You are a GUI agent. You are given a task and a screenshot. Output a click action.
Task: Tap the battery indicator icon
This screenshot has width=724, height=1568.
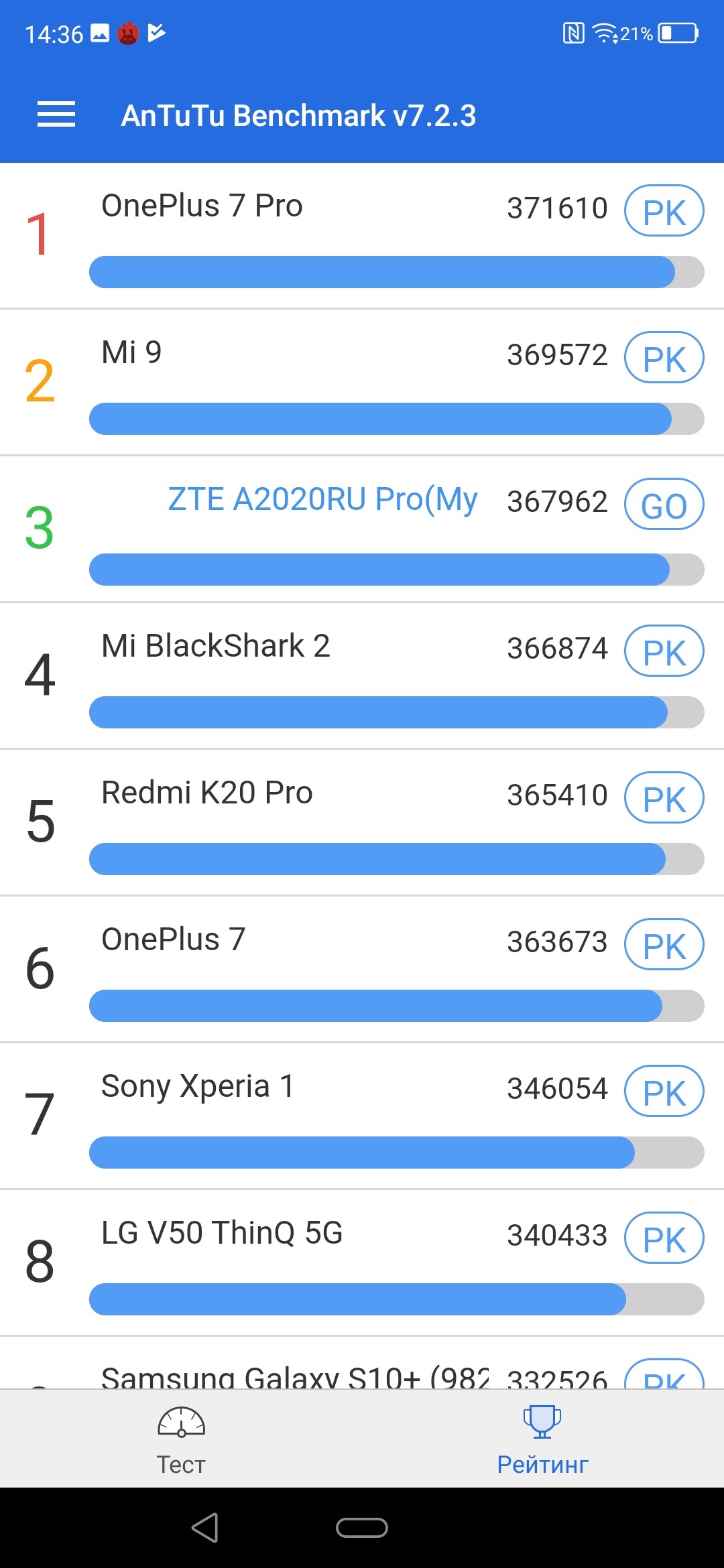pos(678,33)
